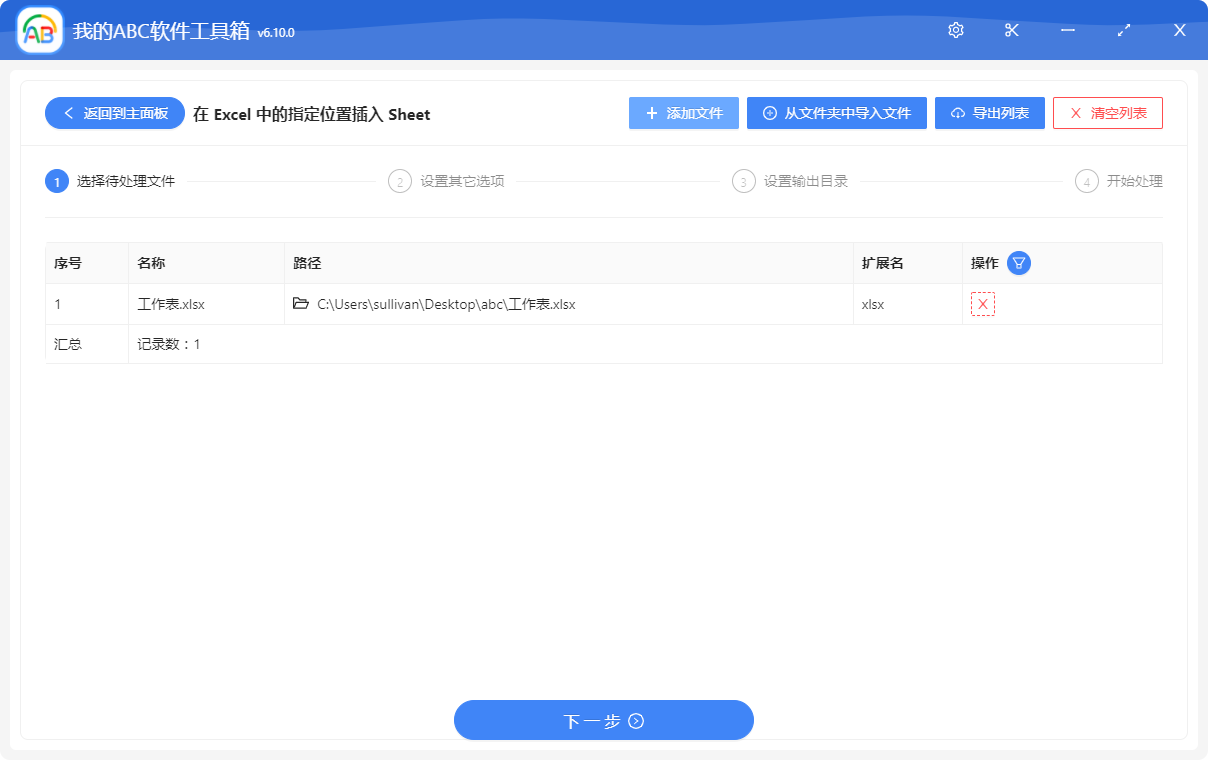This screenshot has width=1208, height=760.
Task: Import files using 从文件夹中导入文件 button
Action: 837,113
